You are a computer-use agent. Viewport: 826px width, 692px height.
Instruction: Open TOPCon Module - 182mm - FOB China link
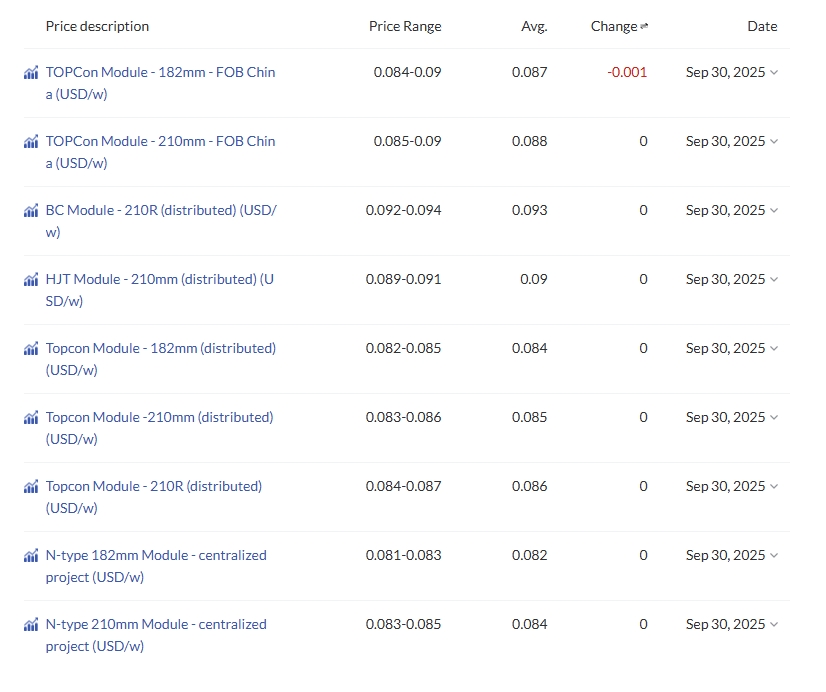[x=160, y=83]
